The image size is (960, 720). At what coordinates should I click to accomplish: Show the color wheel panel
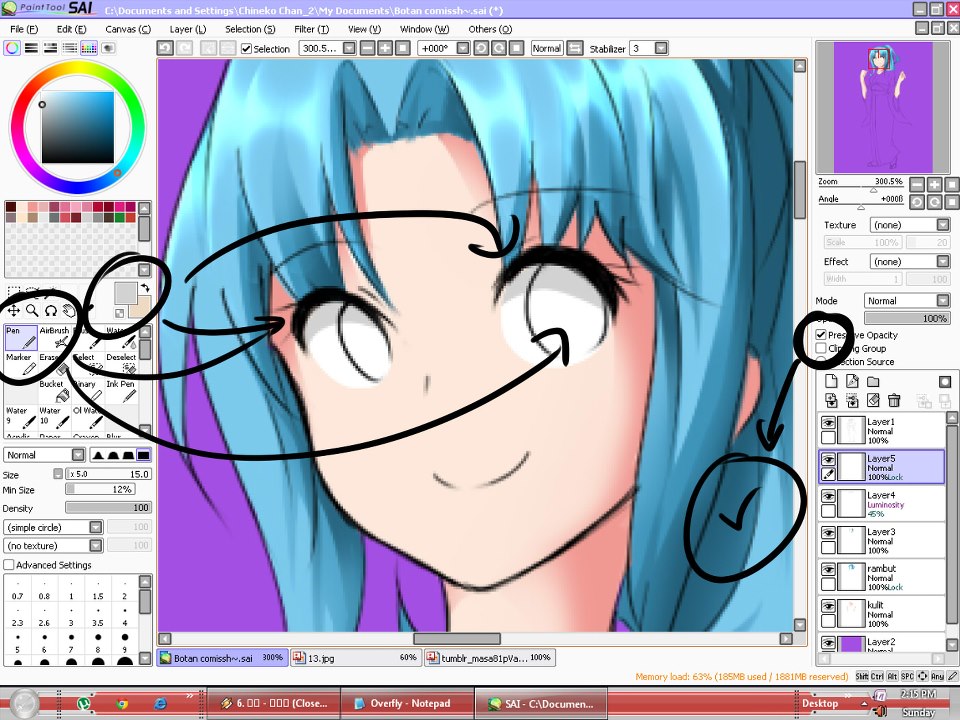(x=12, y=48)
